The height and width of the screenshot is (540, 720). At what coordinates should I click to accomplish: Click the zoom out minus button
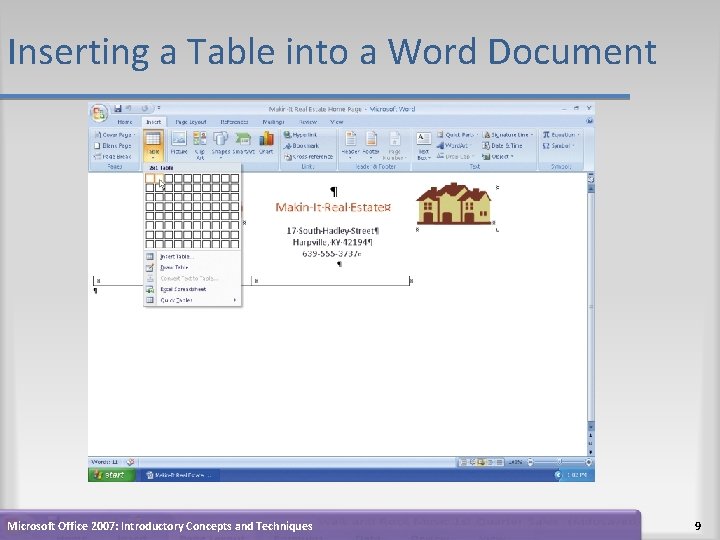coord(530,462)
